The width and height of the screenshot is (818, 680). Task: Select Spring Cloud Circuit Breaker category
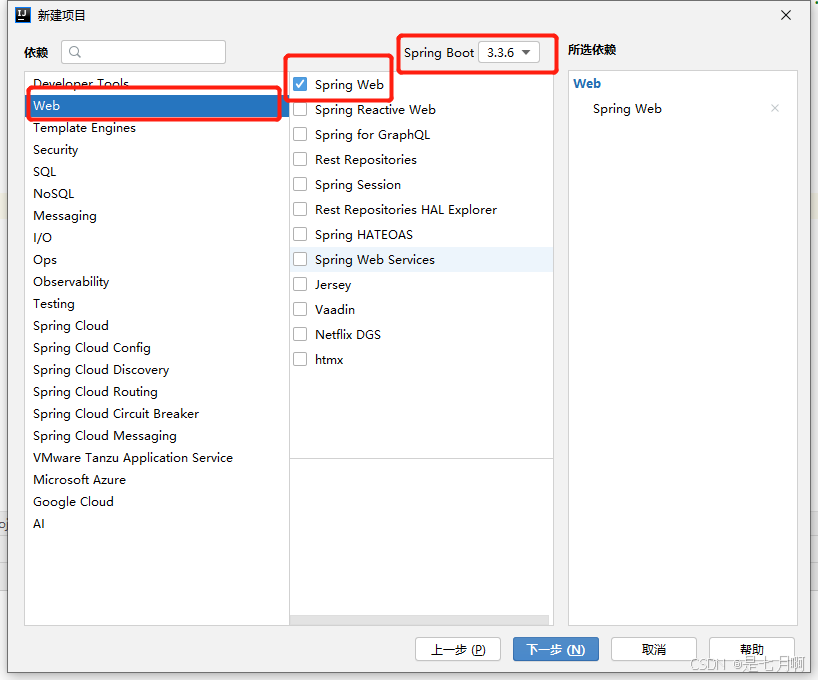tap(157, 413)
